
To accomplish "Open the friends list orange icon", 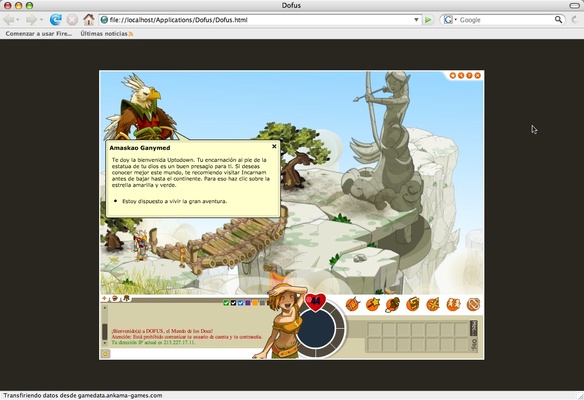I will click(453, 304).
